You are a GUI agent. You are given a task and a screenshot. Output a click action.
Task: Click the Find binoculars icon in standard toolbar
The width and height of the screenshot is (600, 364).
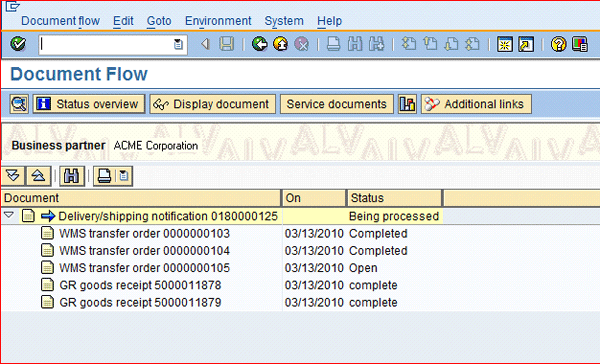point(355,44)
